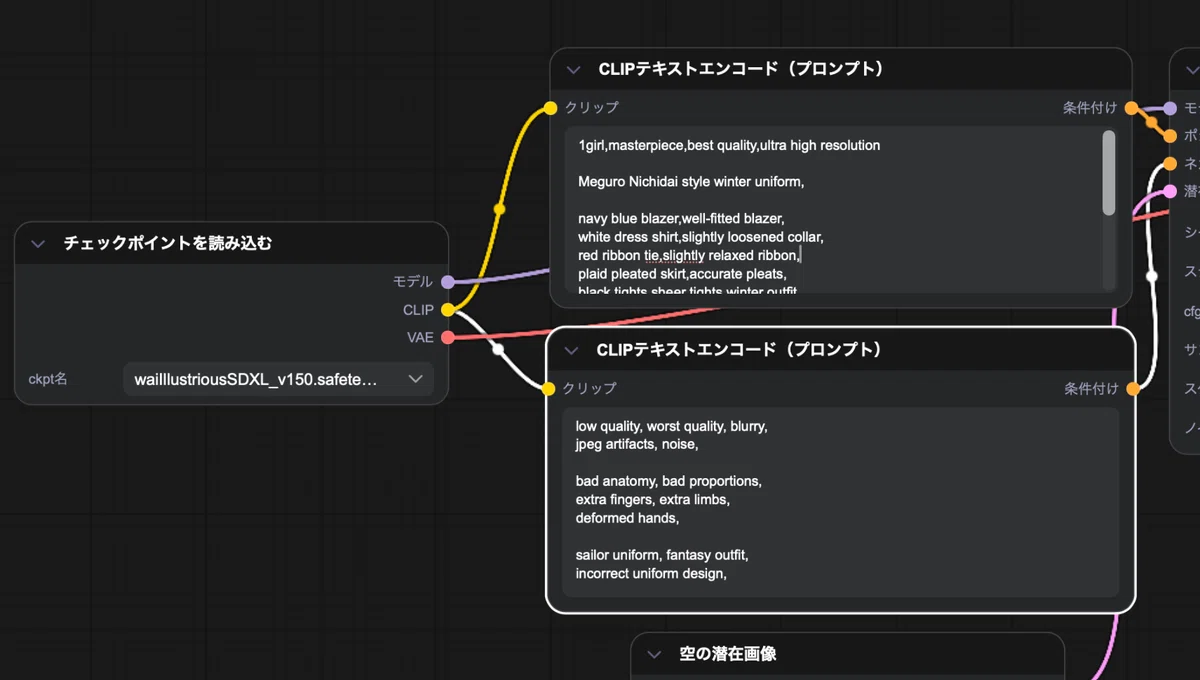1200x680 pixels.
Task: Click the クリップ input port on the low quality prompt node
Action: (548, 389)
